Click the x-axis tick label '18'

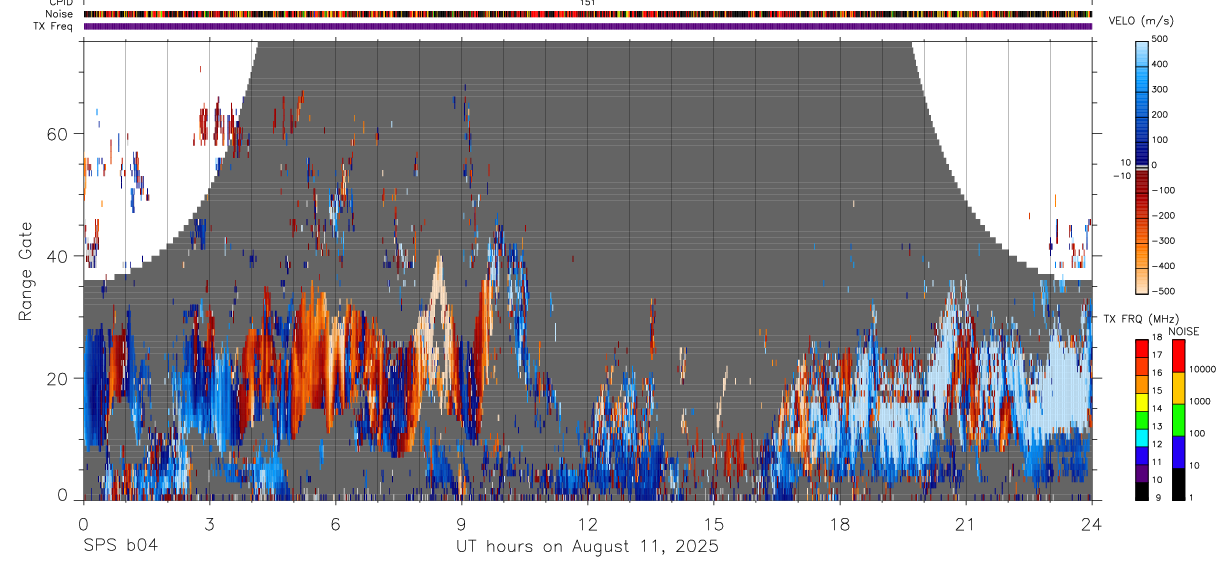click(x=839, y=523)
